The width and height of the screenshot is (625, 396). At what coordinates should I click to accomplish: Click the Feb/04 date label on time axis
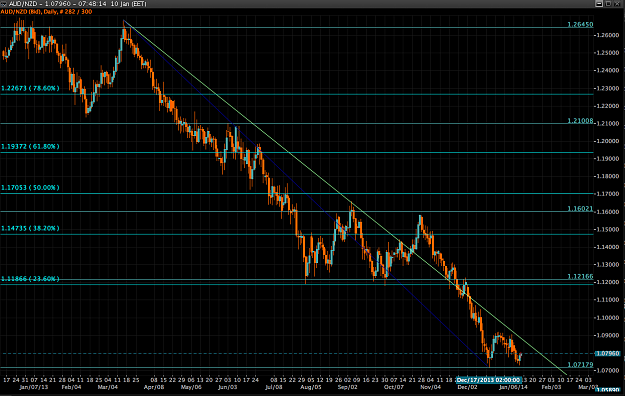(72, 387)
